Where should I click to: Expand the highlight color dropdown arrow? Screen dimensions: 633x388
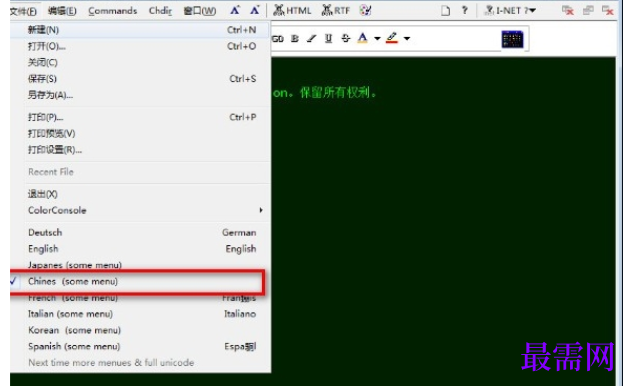407,39
